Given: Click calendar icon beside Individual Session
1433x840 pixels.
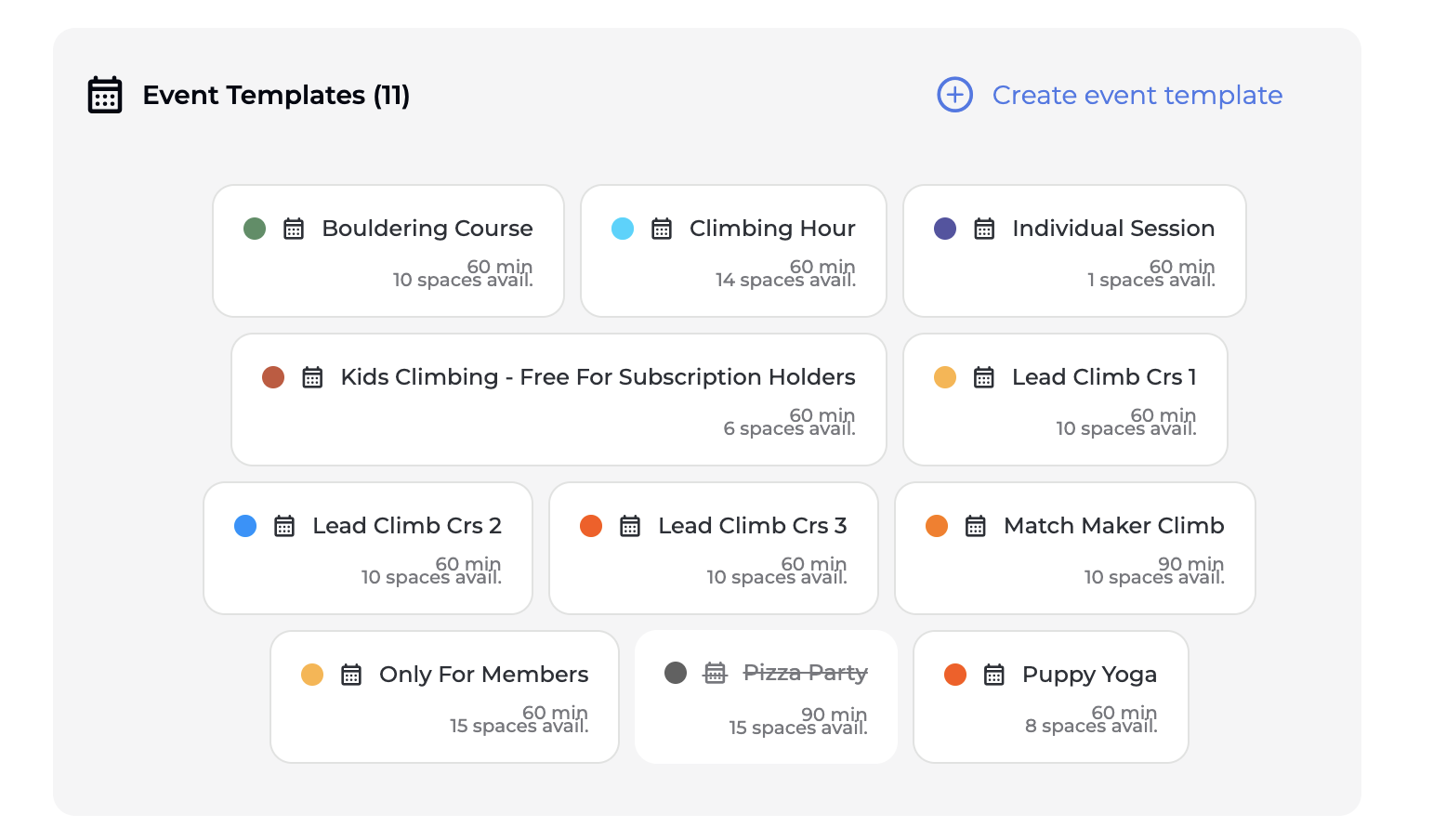Looking at the screenshot, I should (x=984, y=229).
